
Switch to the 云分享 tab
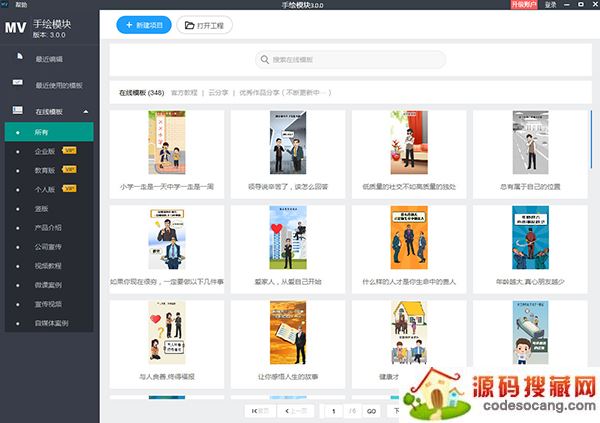219,92
